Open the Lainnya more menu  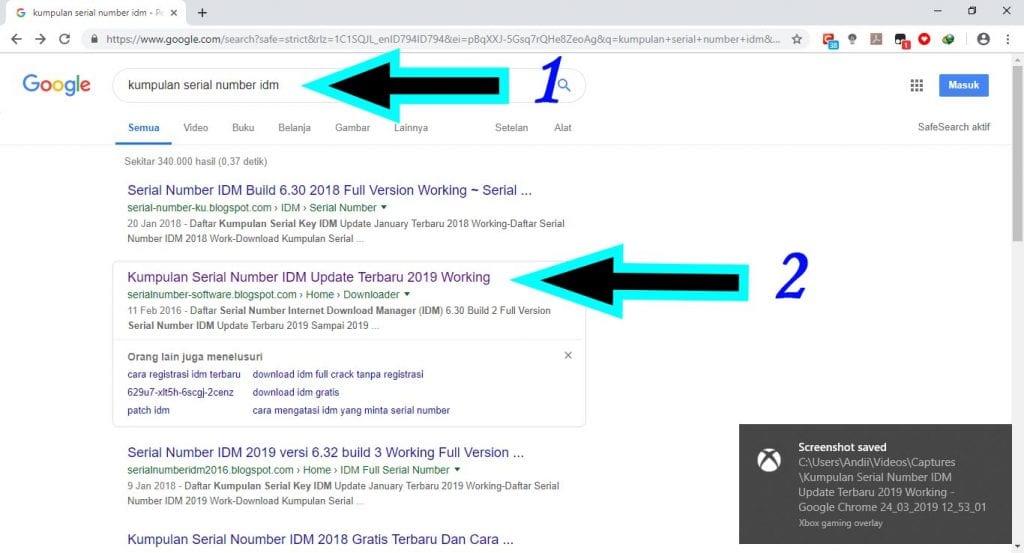411,127
